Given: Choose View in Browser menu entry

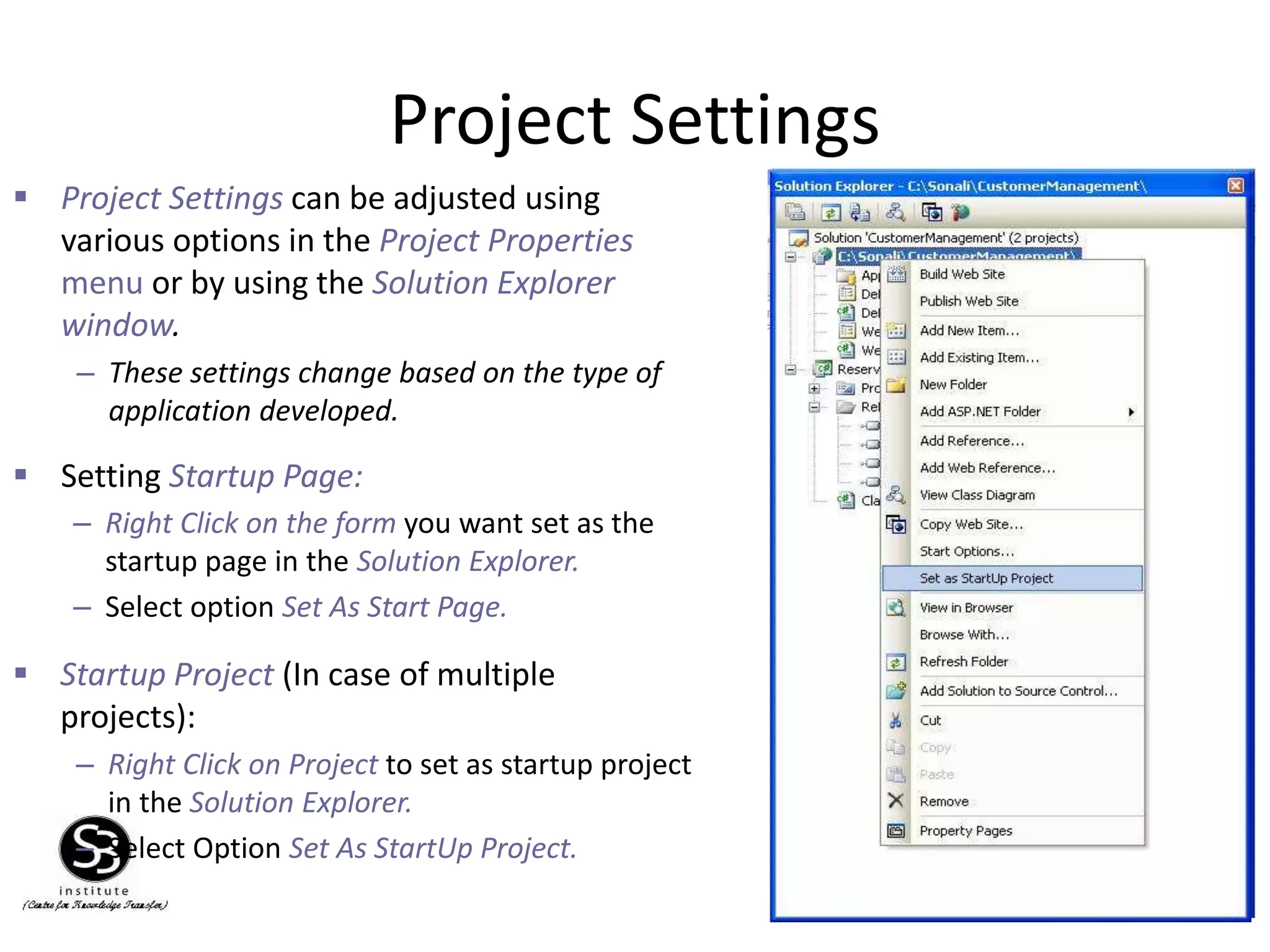Looking at the screenshot, I should 1012,607.
